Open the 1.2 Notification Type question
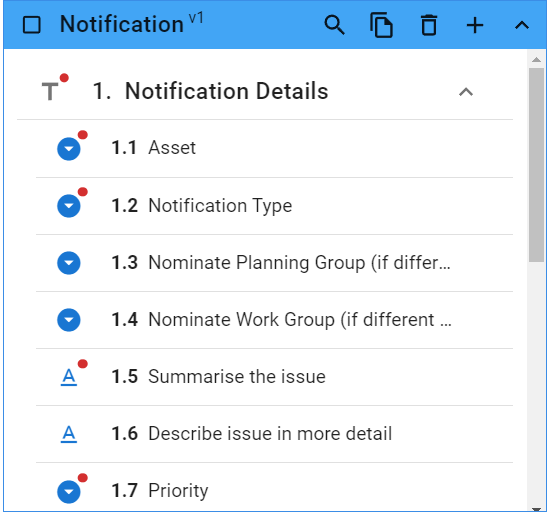The image size is (547, 512). 274,206
